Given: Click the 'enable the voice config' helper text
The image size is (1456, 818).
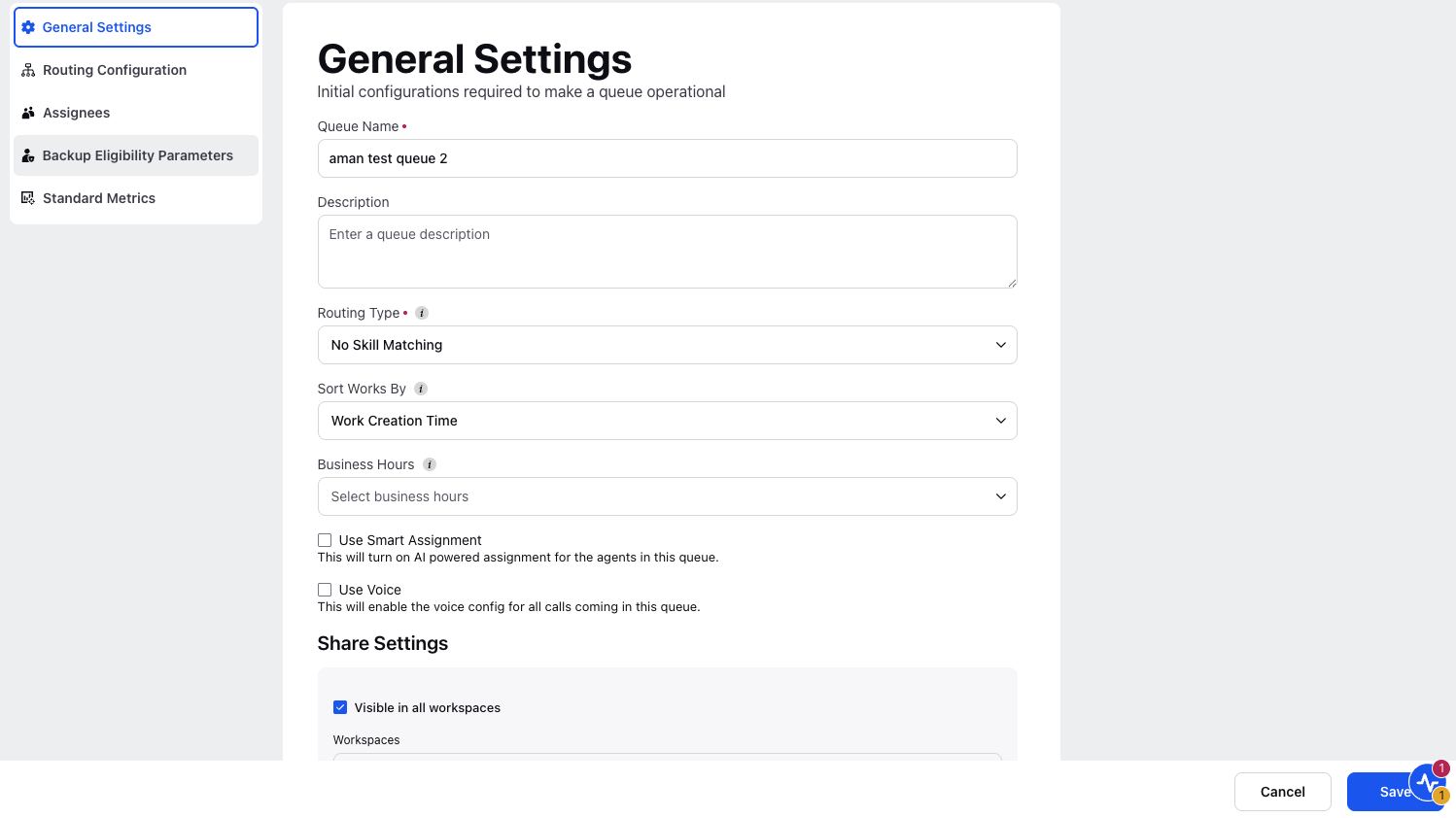Looking at the screenshot, I should 508,607.
